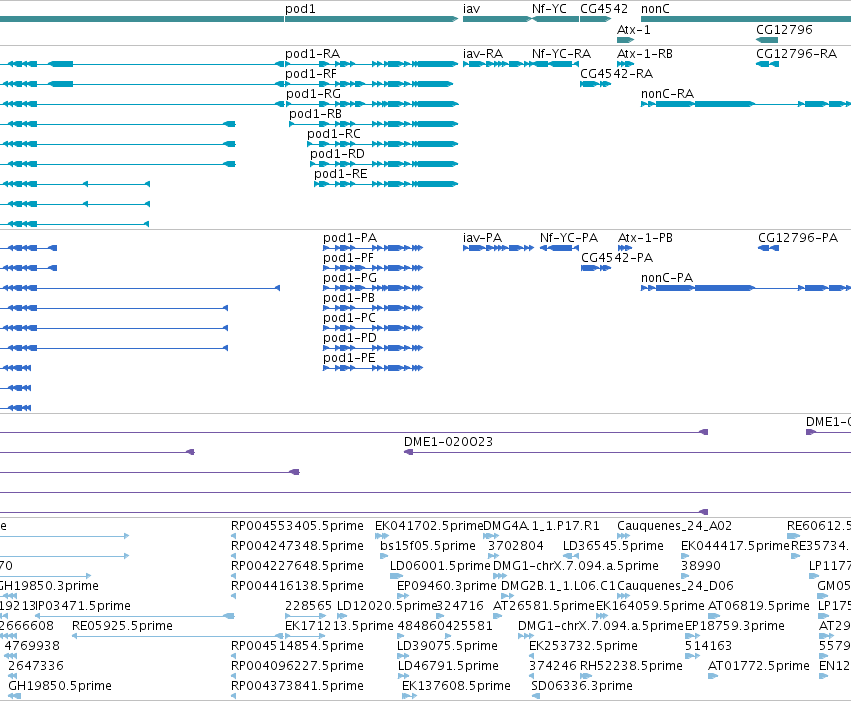Select the pod1-PE protein label
The height and width of the screenshot is (701, 851).
pyautogui.click(x=350, y=358)
